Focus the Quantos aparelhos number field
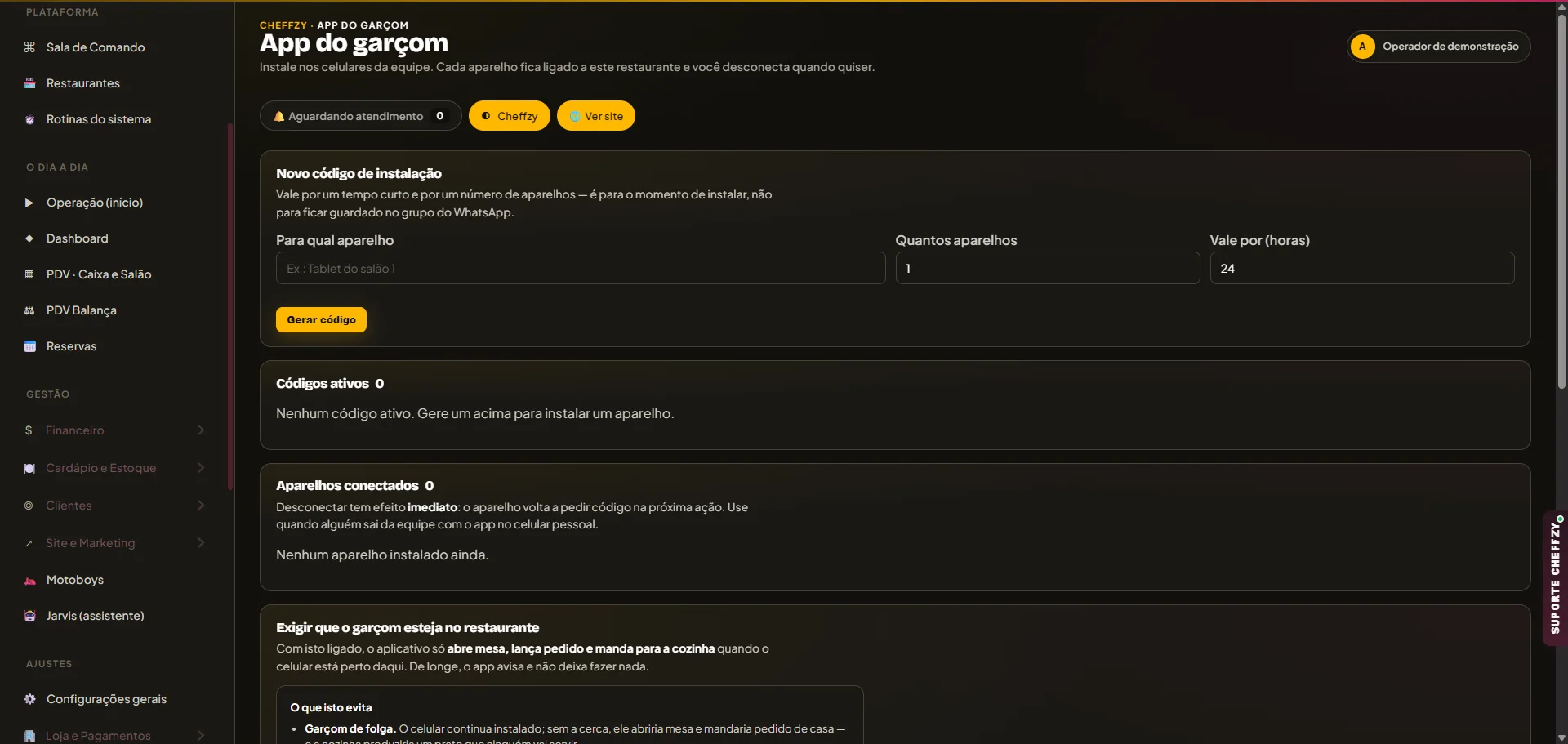The width and height of the screenshot is (1568, 744). click(1048, 268)
